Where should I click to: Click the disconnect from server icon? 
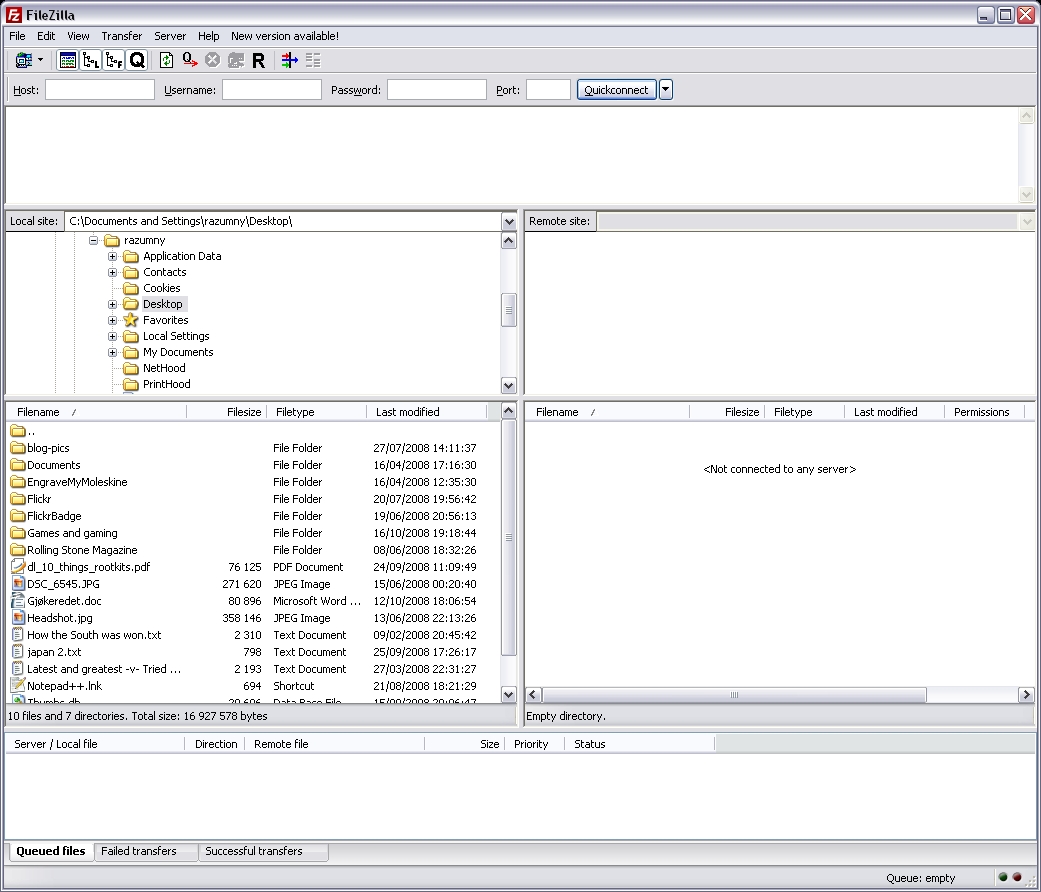click(236, 60)
